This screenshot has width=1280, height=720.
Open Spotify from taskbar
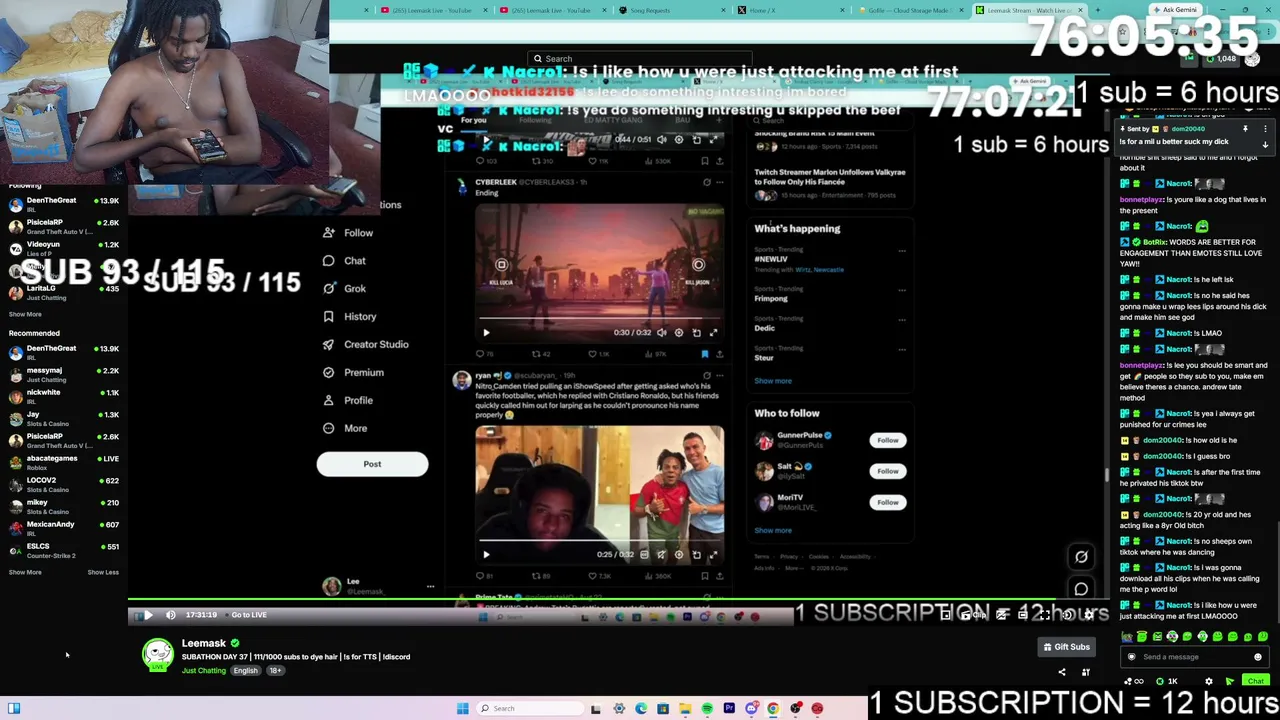[707, 708]
